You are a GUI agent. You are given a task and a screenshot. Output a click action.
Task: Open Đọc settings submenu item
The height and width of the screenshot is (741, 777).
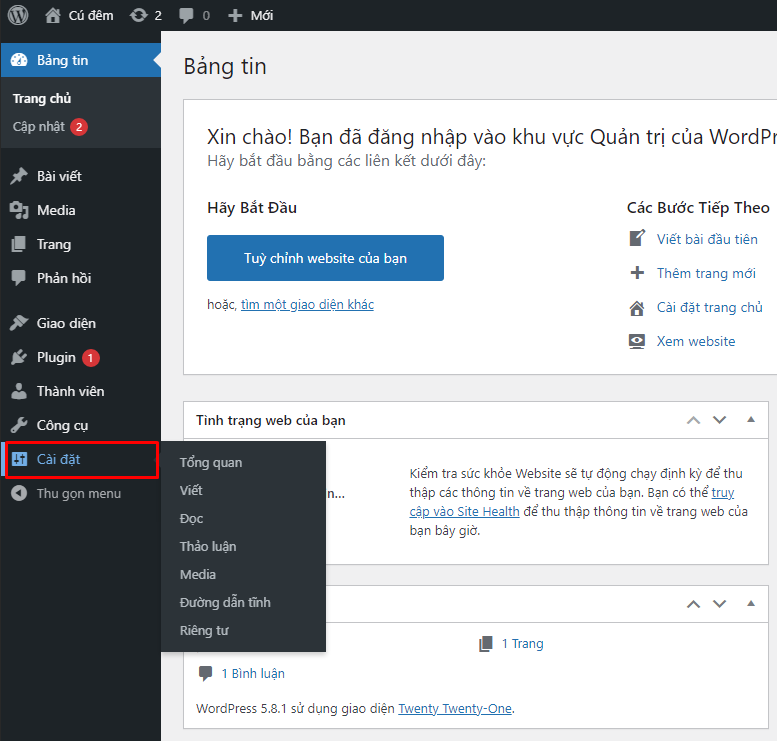click(x=192, y=518)
